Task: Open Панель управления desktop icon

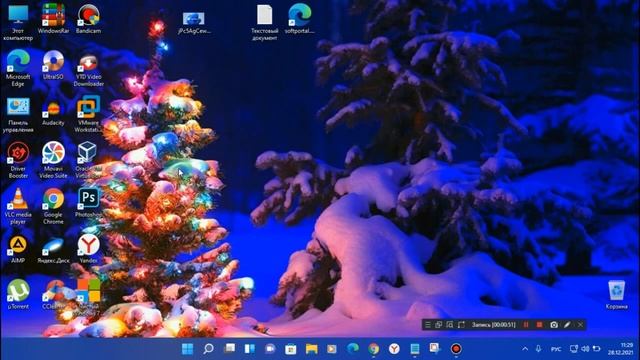Action: (18, 115)
